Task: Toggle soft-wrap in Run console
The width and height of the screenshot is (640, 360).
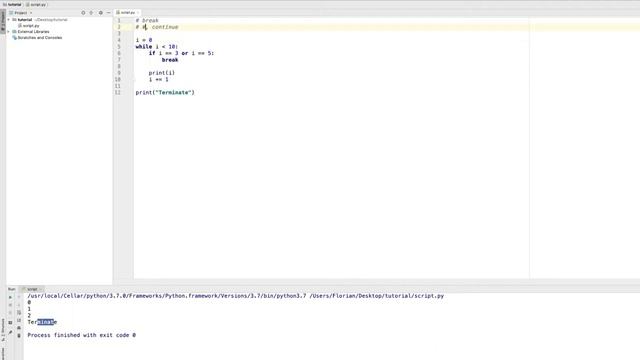Action: (x=19, y=313)
